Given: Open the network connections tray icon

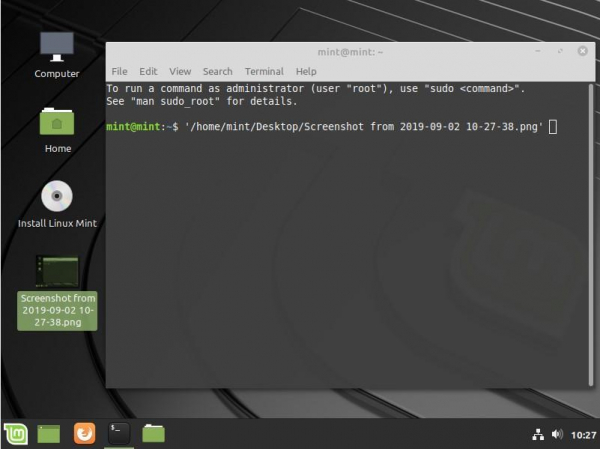Looking at the screenshot, I should [538, 435].
